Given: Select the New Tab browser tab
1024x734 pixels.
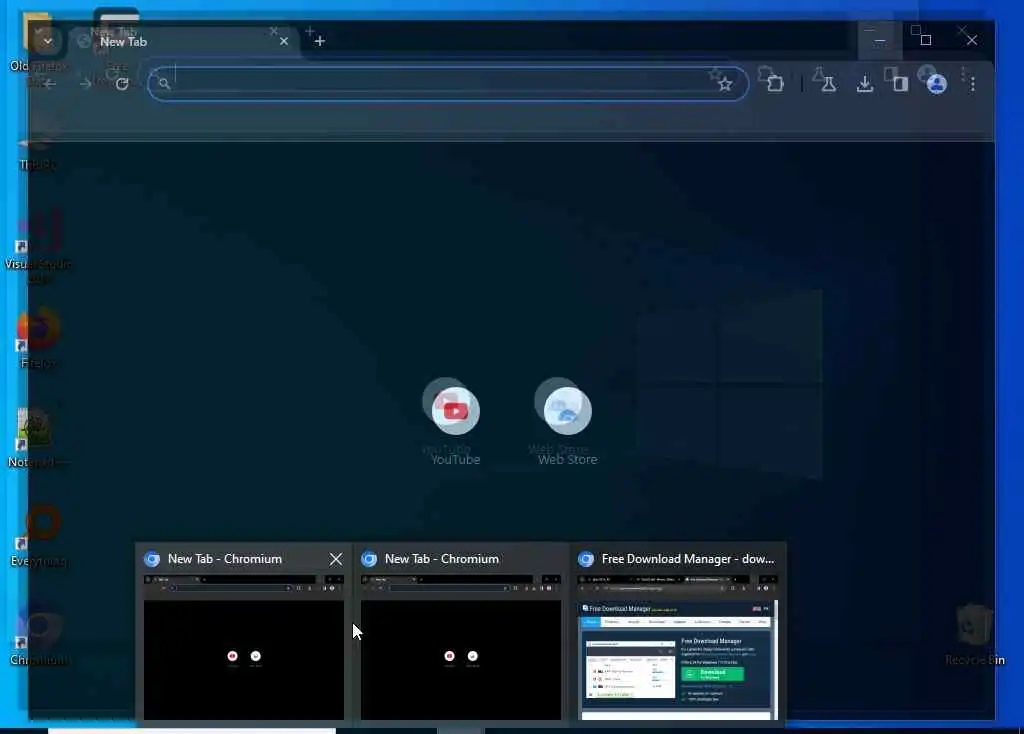Looking at the screenshot, I should point(183,42).
